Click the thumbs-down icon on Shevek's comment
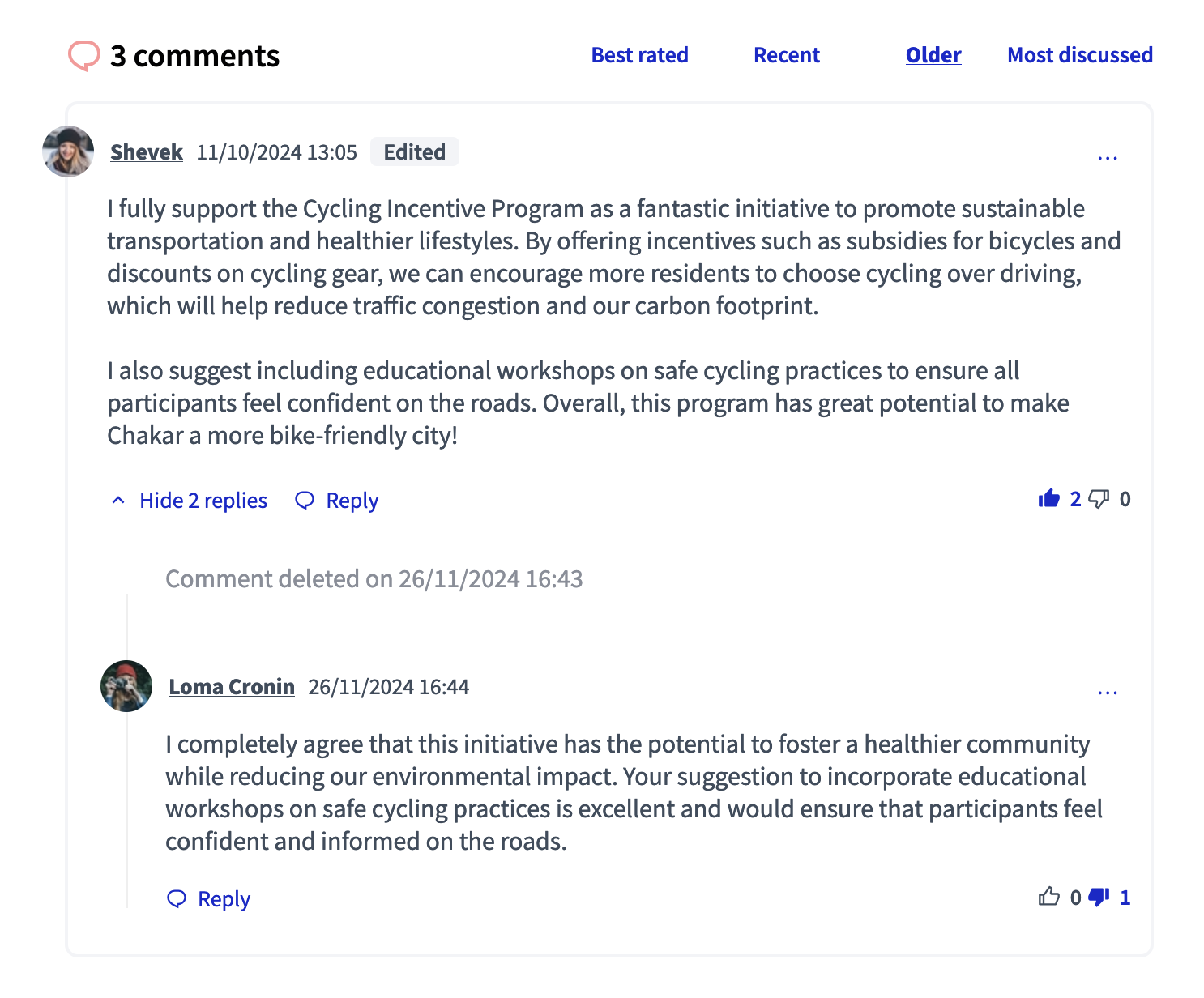 tap(1099, 500)
